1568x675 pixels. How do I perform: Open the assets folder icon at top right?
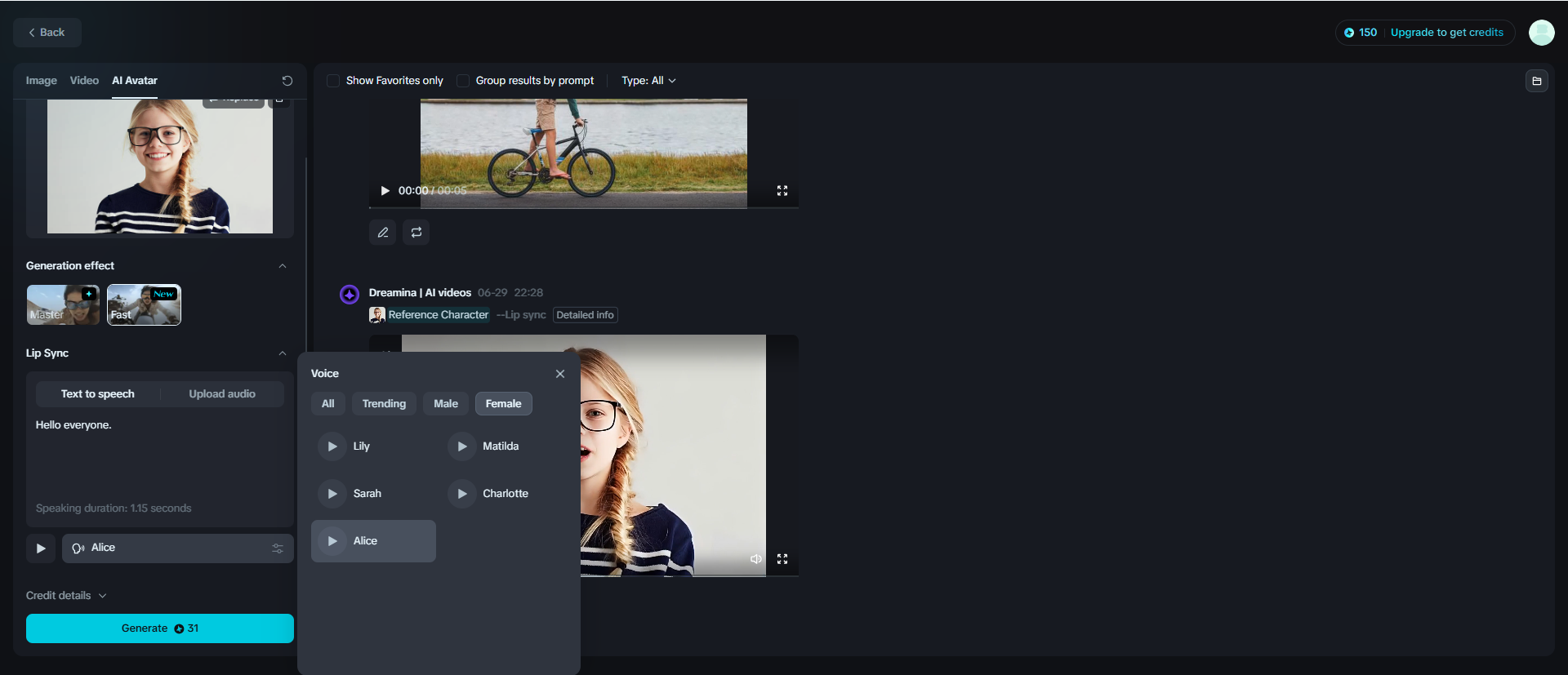(x=1536, y=81)
